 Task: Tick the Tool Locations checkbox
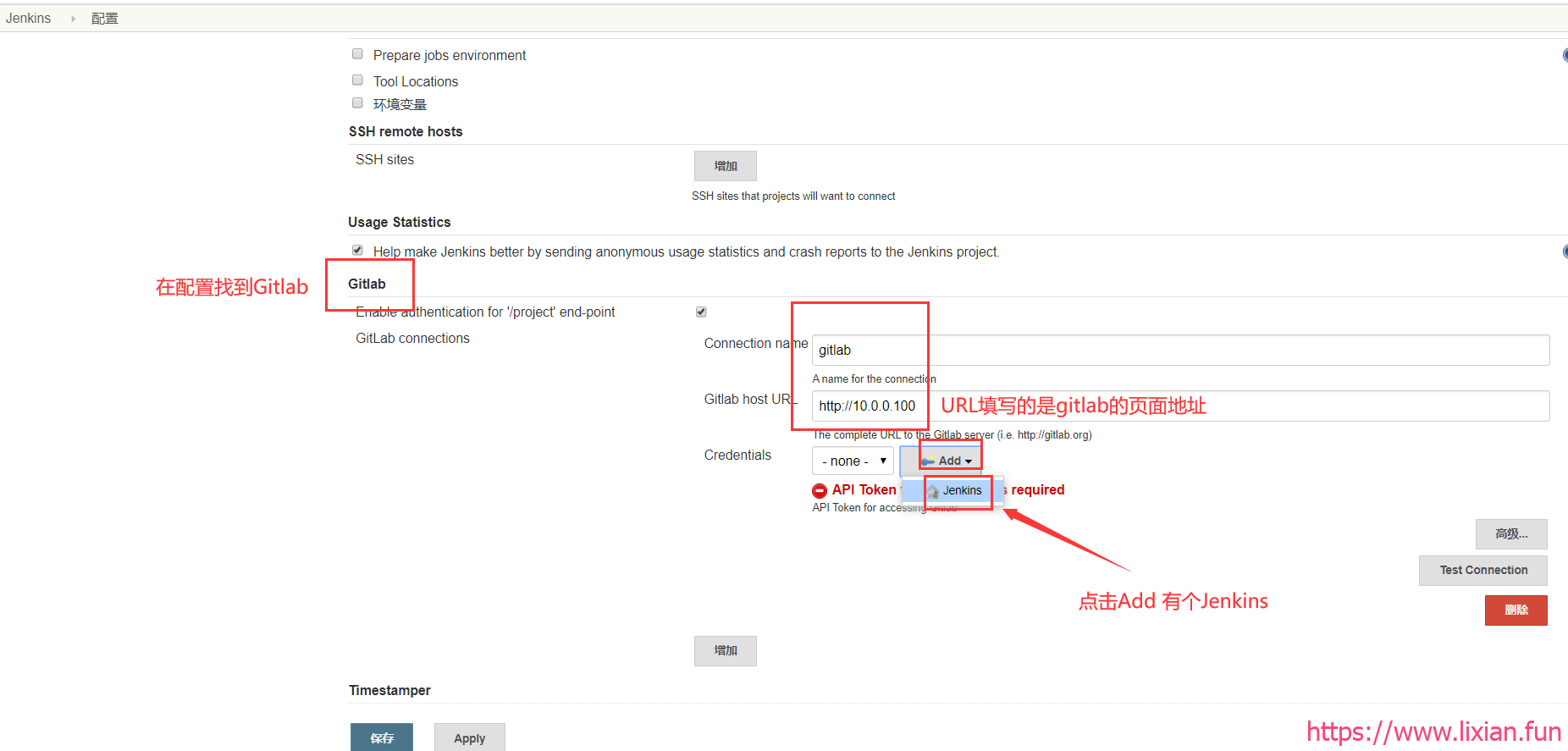pyautogui.click(x=357, y=80)
